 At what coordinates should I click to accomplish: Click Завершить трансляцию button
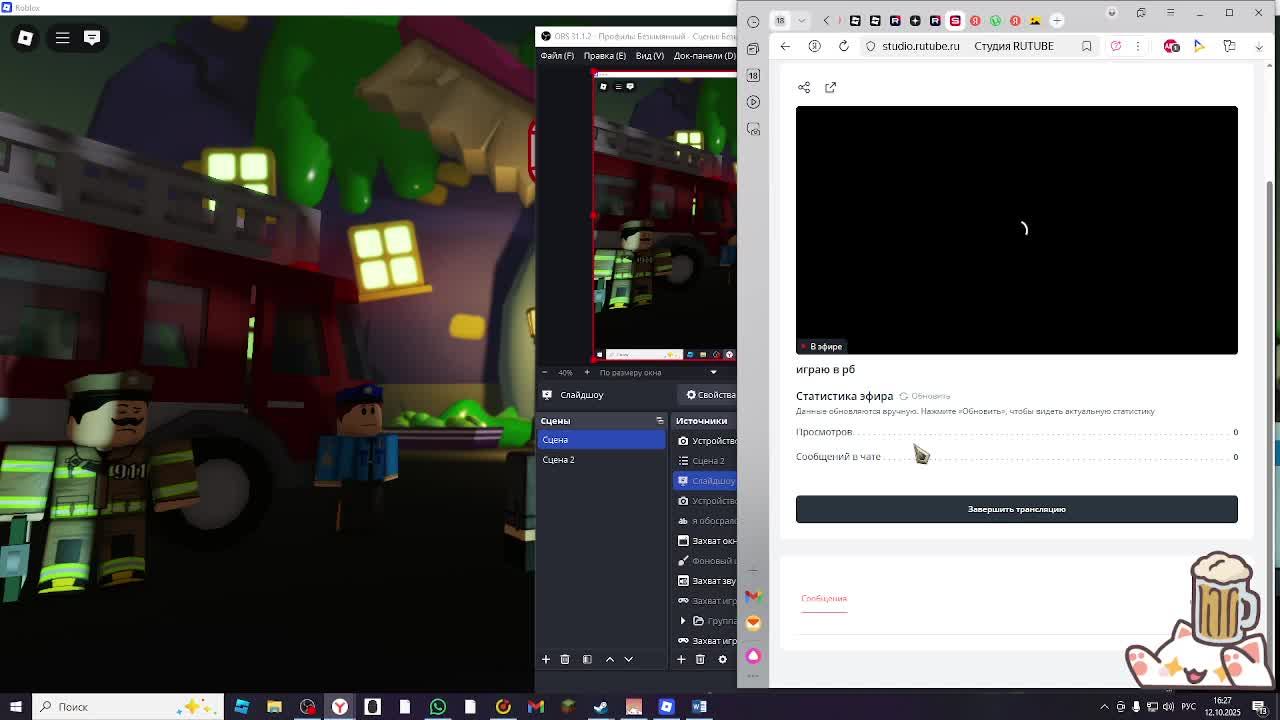[1017, 509]
